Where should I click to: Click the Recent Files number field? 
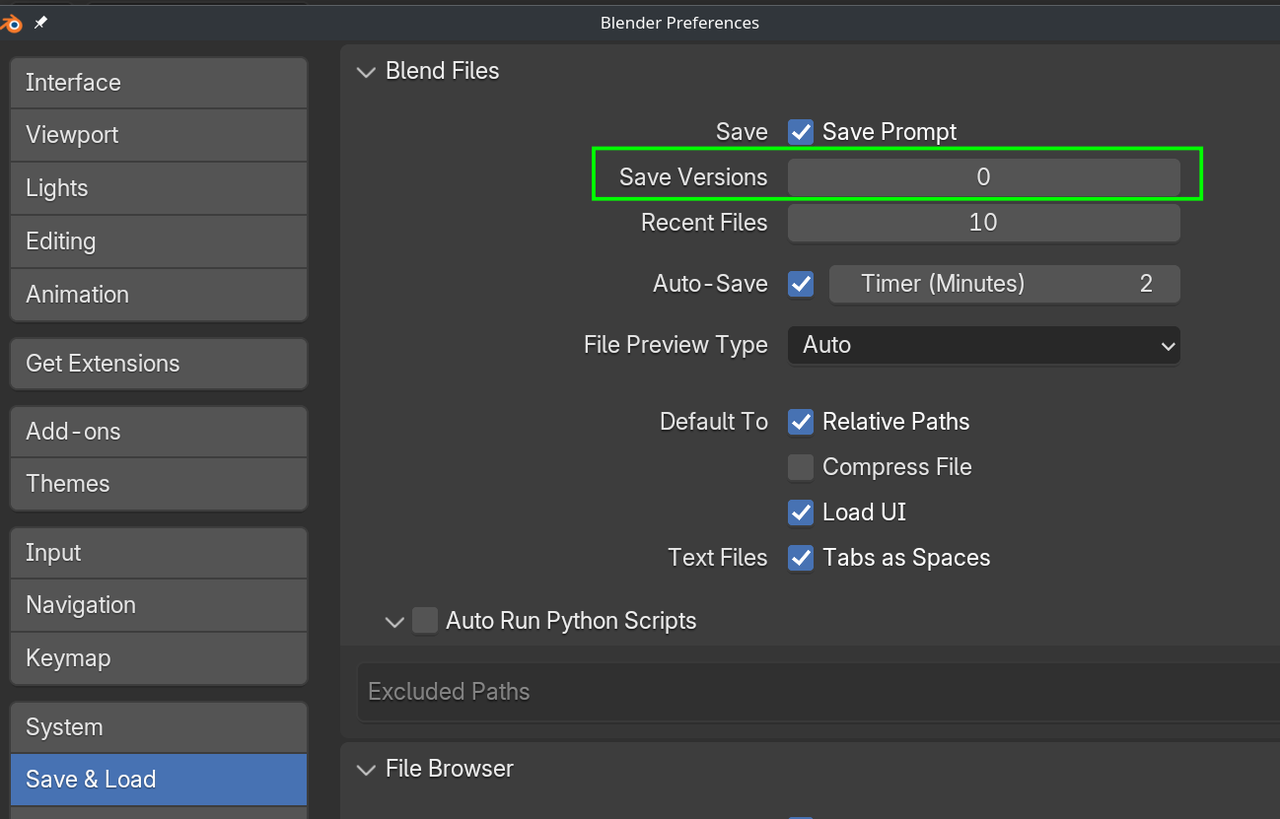coord(984,222)
